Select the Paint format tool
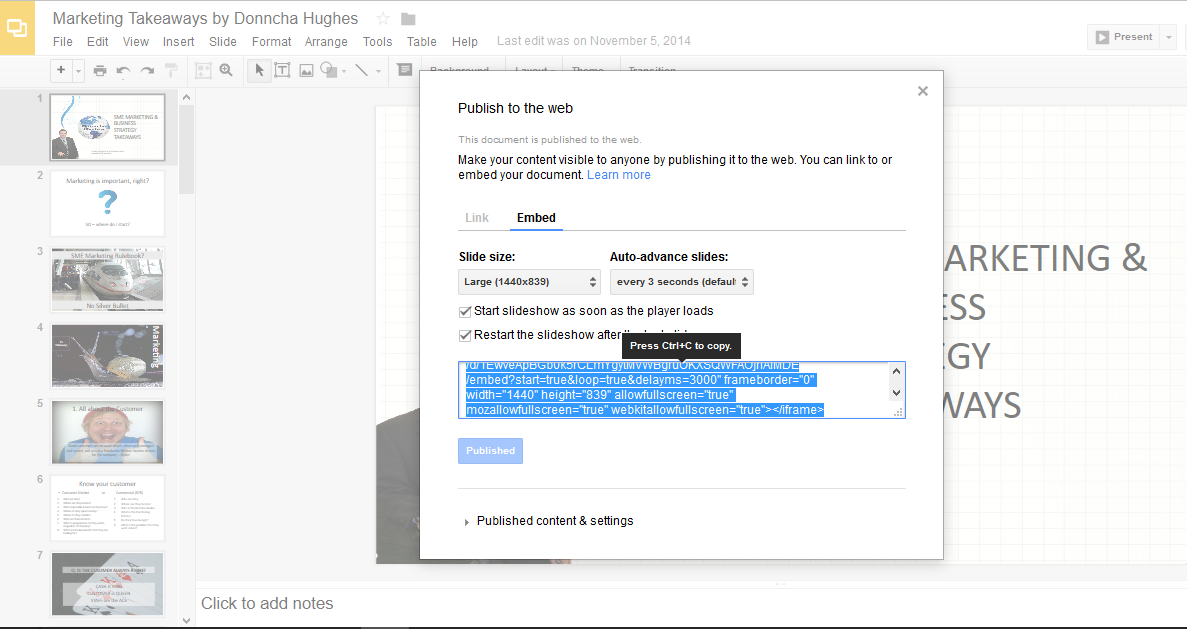Screen dimensions: 1187x629 coord(171,70)
